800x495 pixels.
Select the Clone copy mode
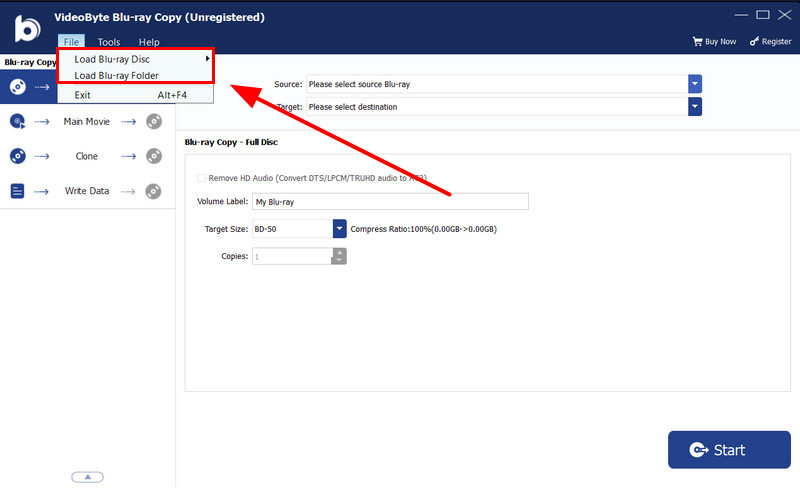pyautogui.click(x=87, y=156)
